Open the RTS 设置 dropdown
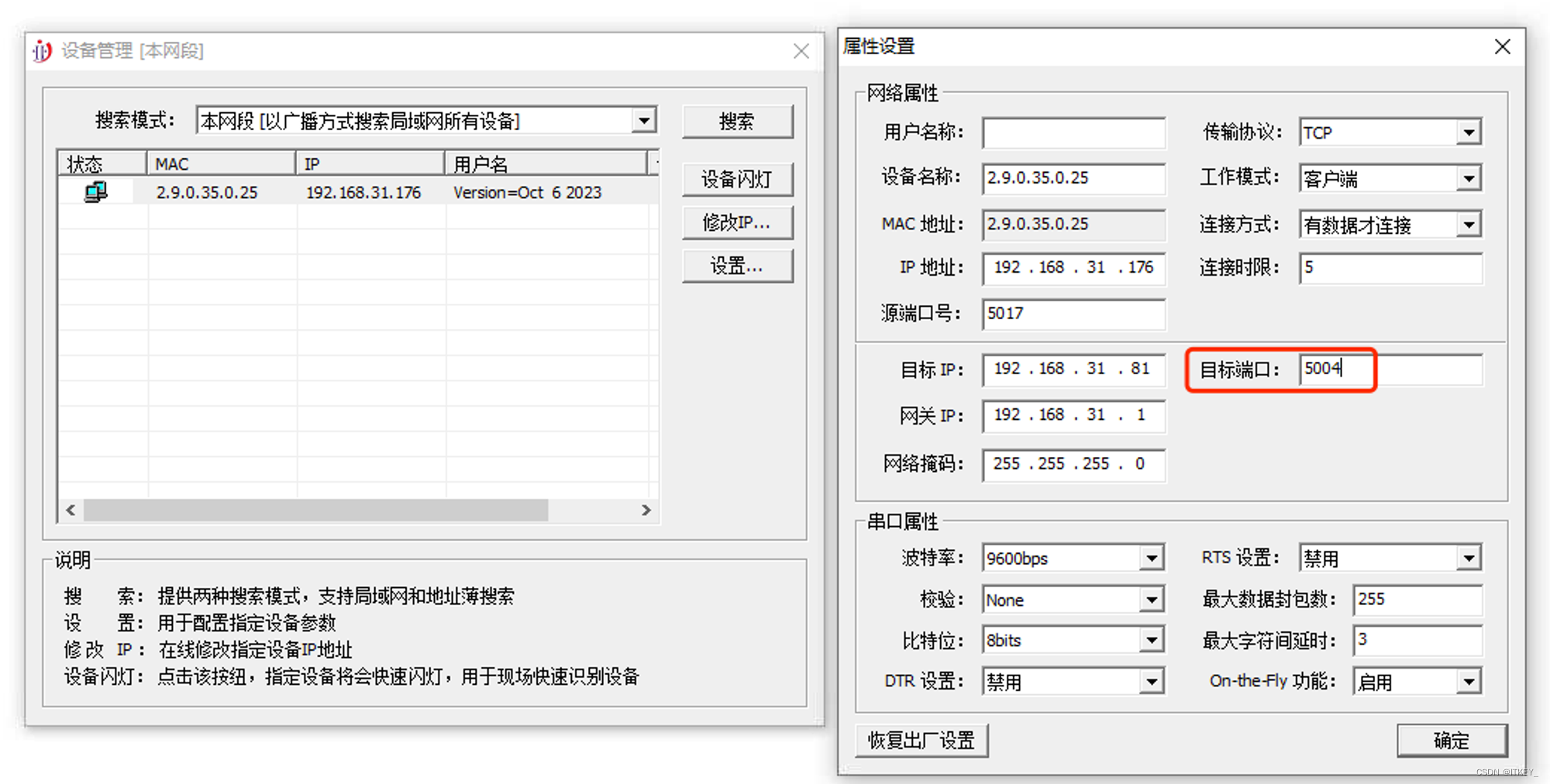This screenshot has height=784, width=1550. (1469, 558)
